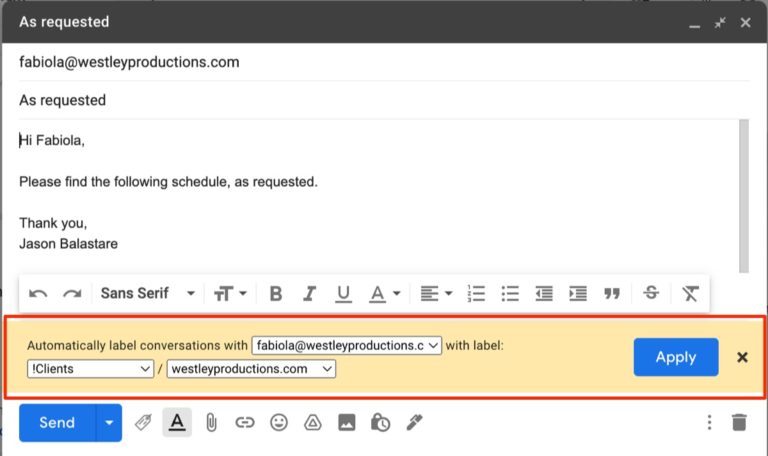Open the text size dropdown
This screenshot has height=456, width=768.
(230, 294)
